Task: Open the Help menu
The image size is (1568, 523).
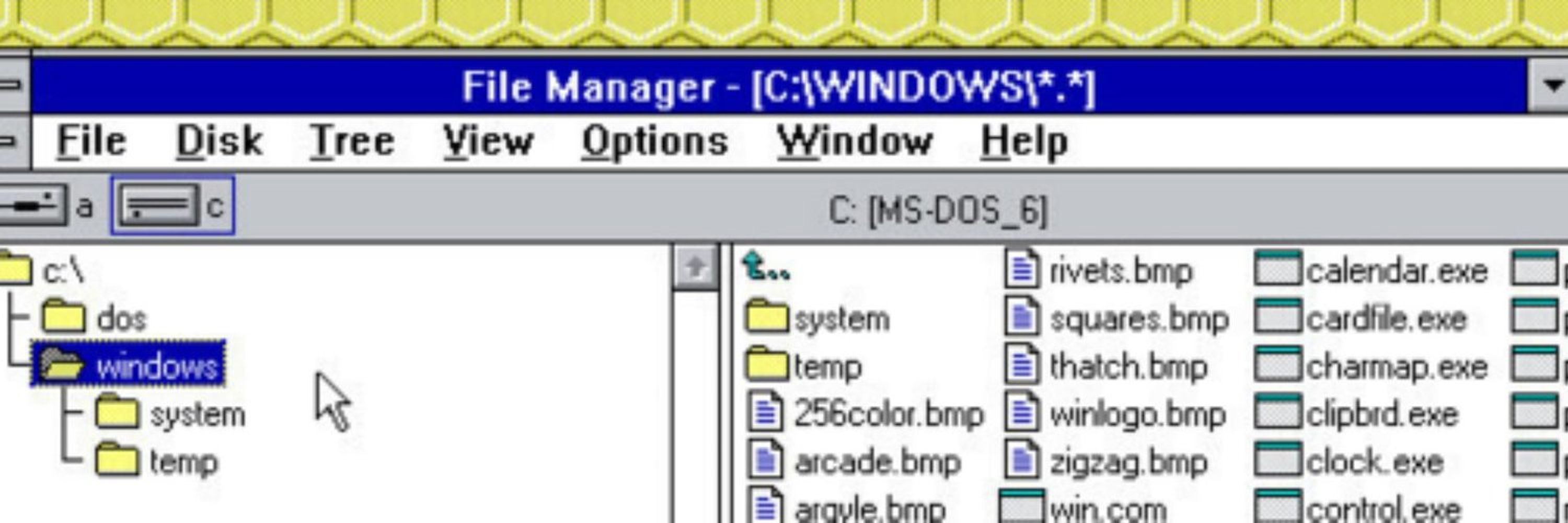Action: (1024, 141)
